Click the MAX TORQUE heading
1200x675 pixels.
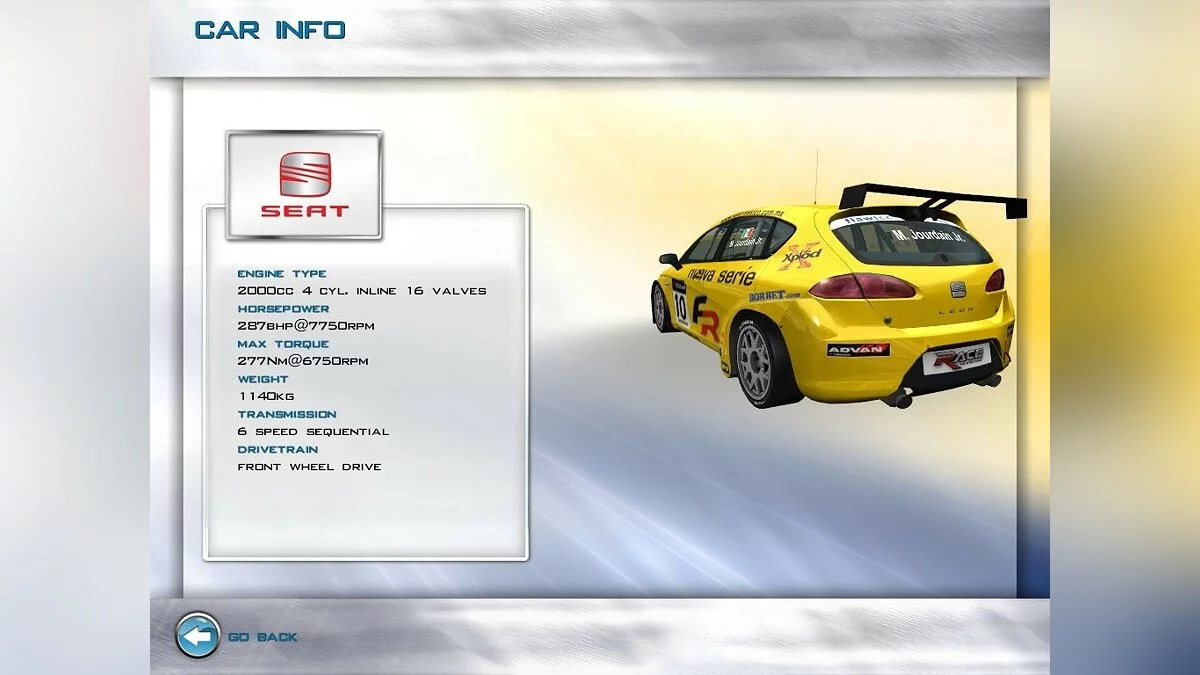[281, 344]
